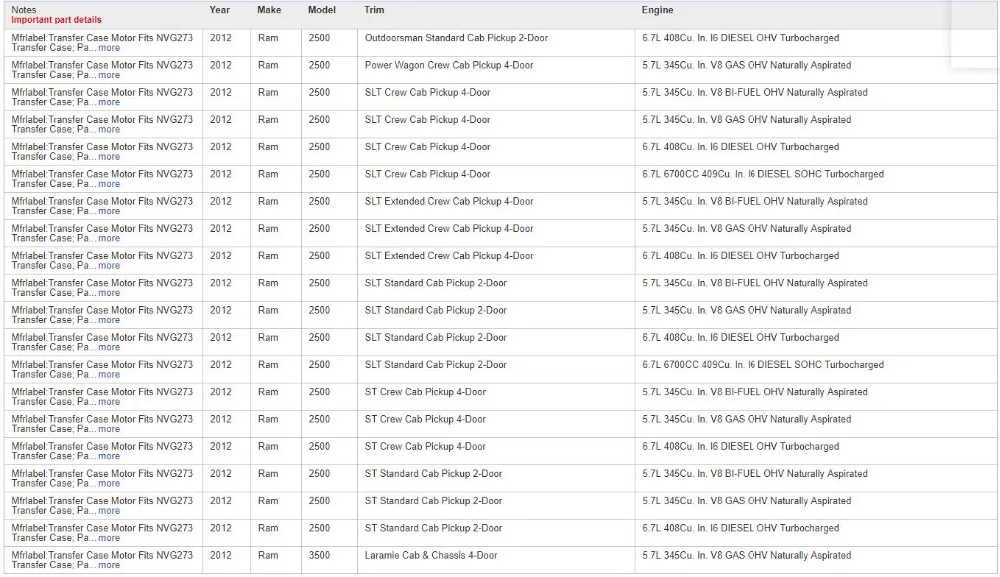Click the Make column header

coord(269,10)
